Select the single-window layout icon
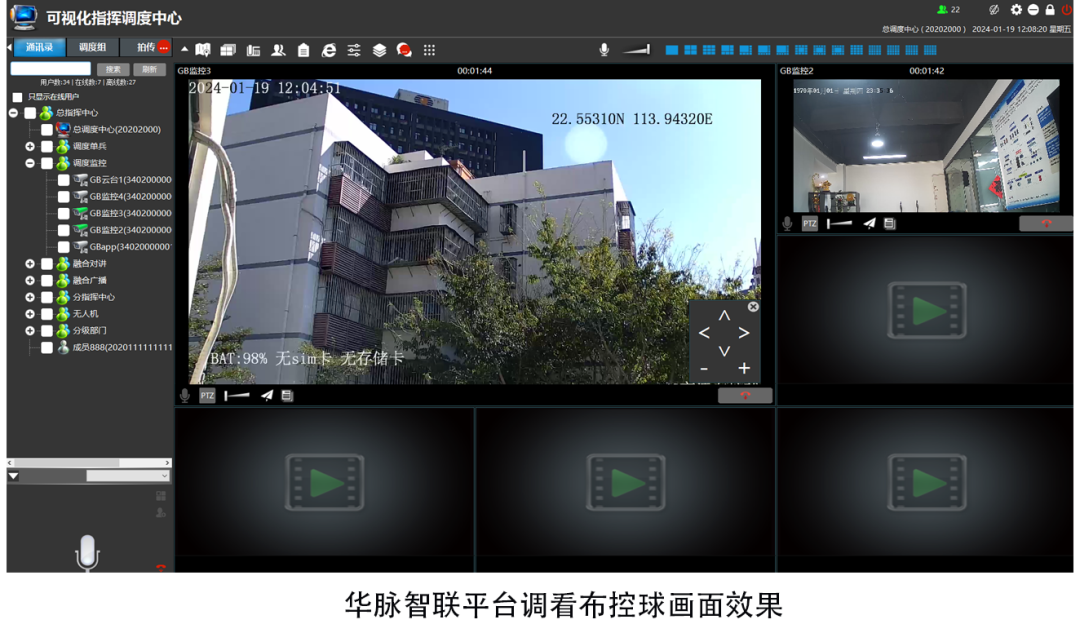The image size is (1080, 624). [x=671, y=50]
